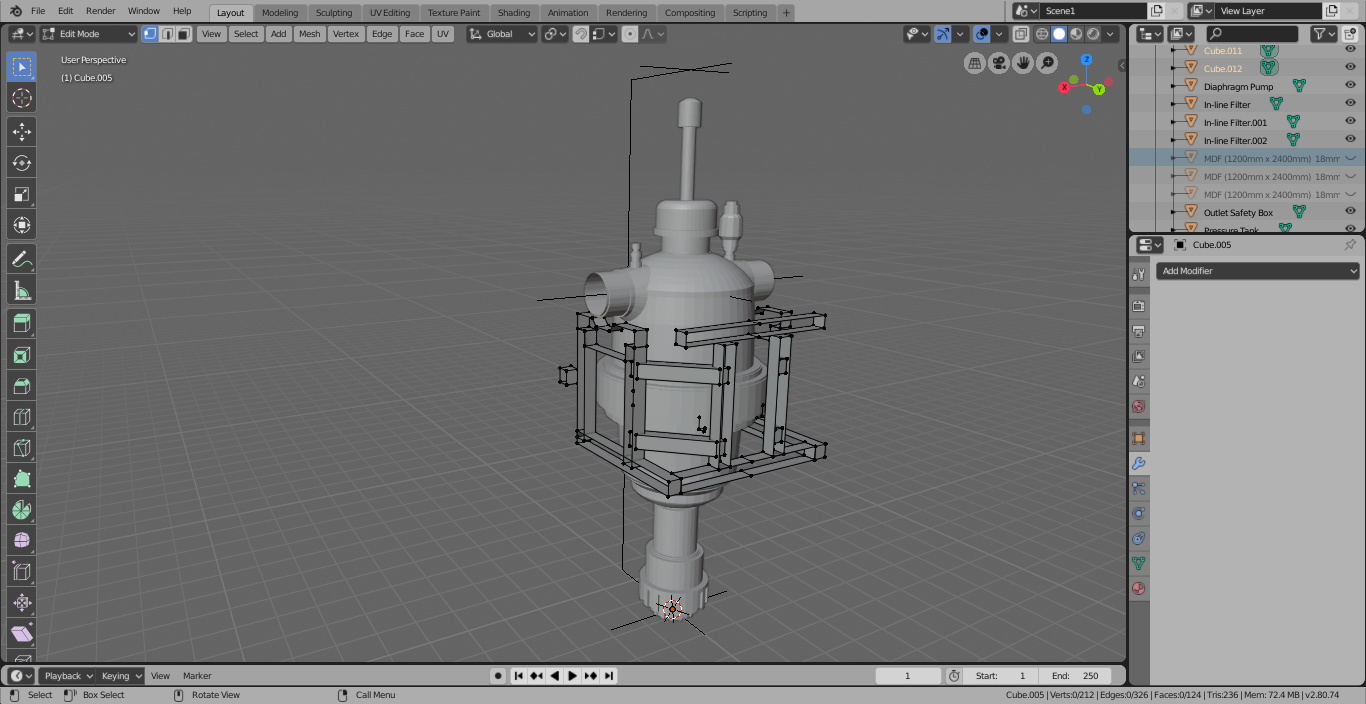Open the Transform Orientation dropdown showing Global

coord(500,33)
